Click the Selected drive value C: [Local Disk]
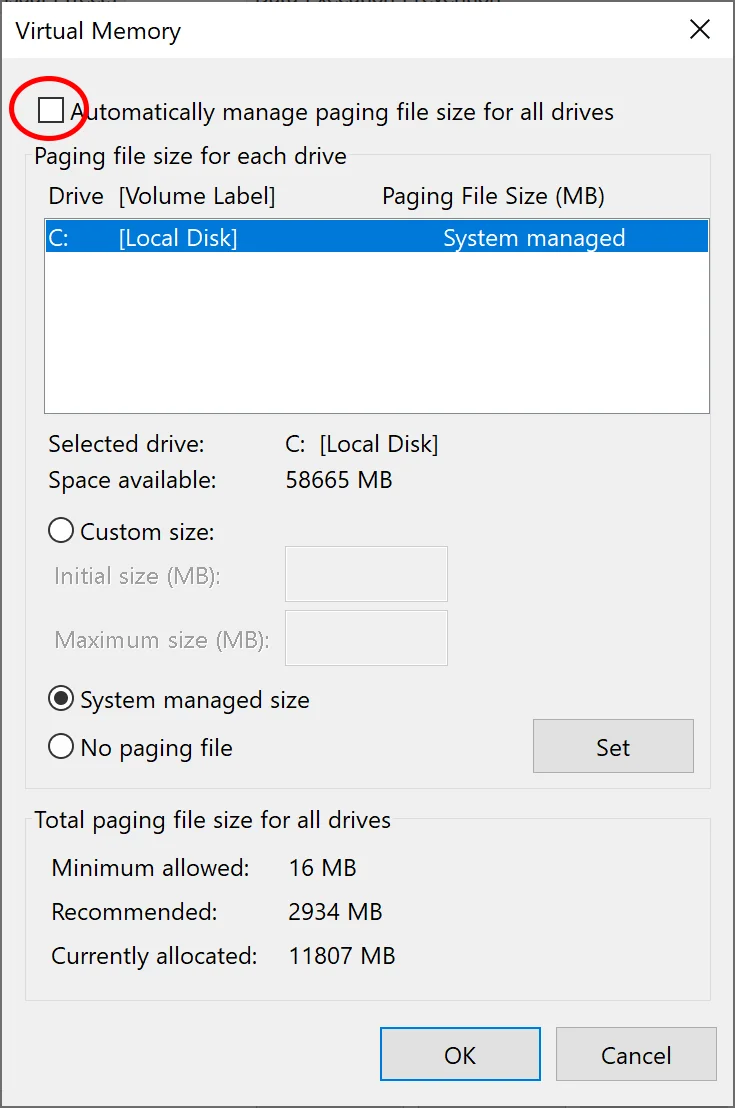This screenshot has width=735, height=1108. coord(362,444)
